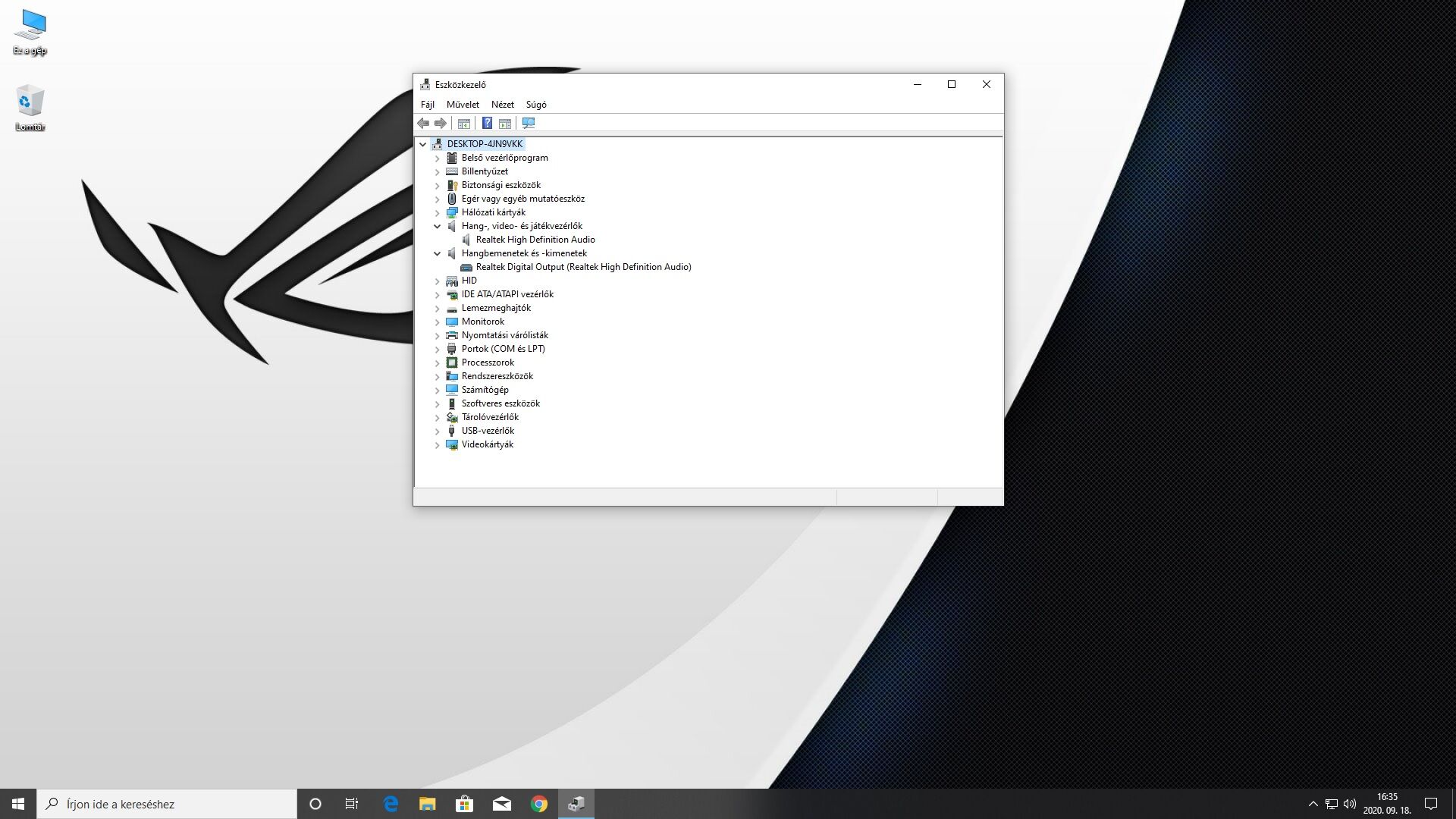Collapse Hang-, video- és játékvezérlők category
This screenshot has width=1456, height=819.
438,226
